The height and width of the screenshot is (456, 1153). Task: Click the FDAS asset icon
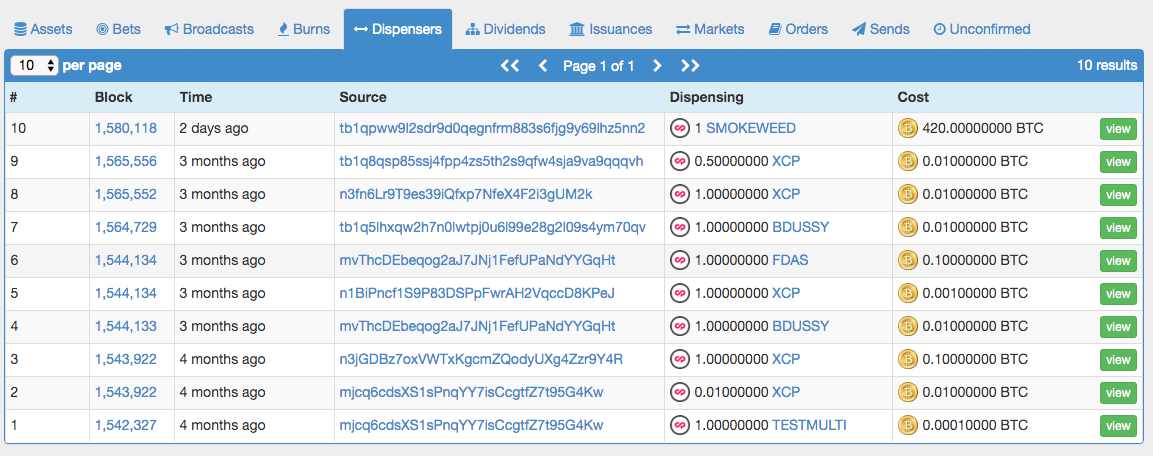(680, 260)
